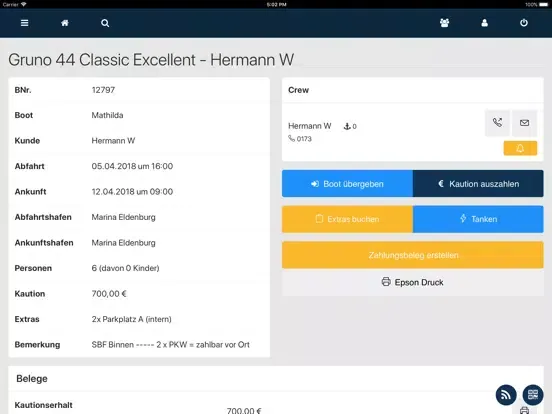552x414 pixels.
Task: Click 6 (davon 0 Kinder) text
Action: 125,268
